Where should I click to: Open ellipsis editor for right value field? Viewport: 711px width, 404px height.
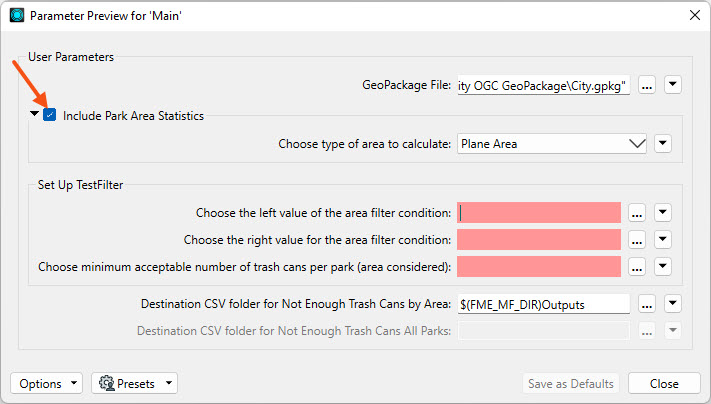click(637, 240)
